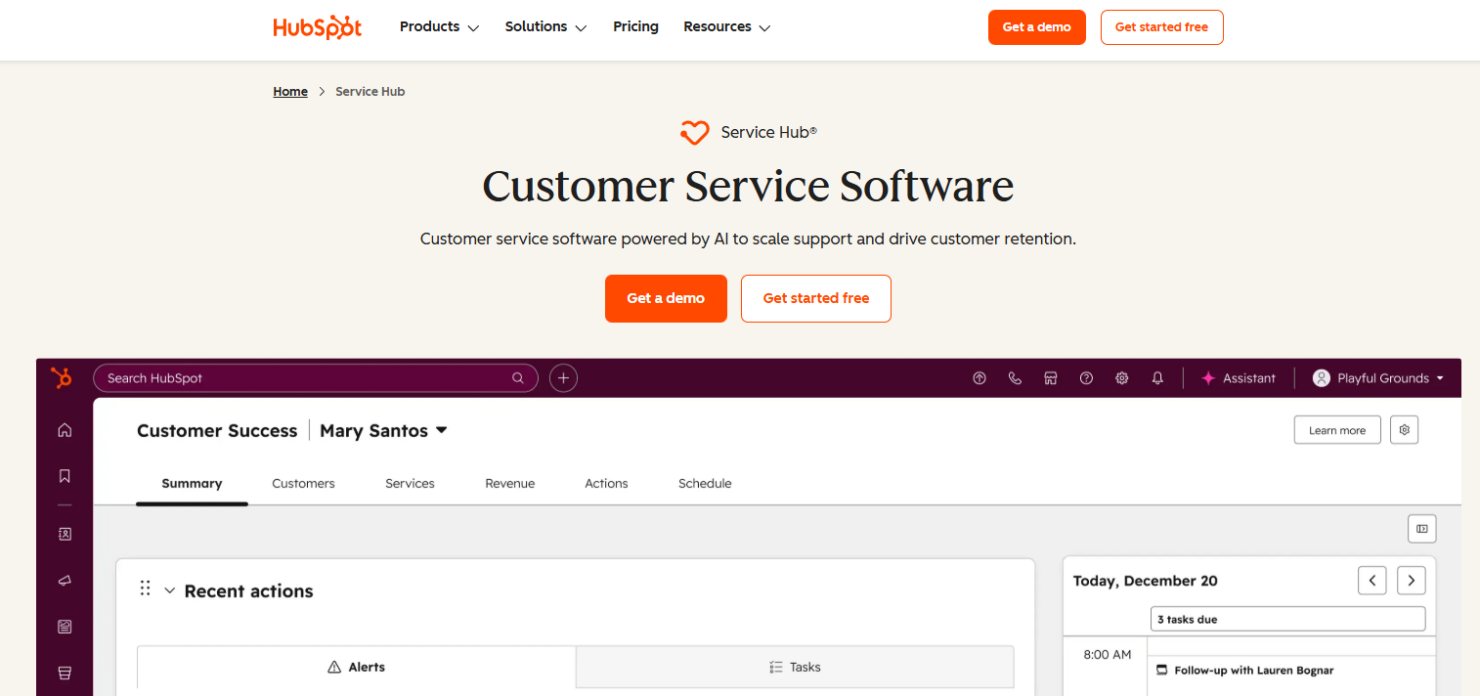Switch to the Actions tab
The width and height of the screenshot is (1480, 696).
(606, 484)
